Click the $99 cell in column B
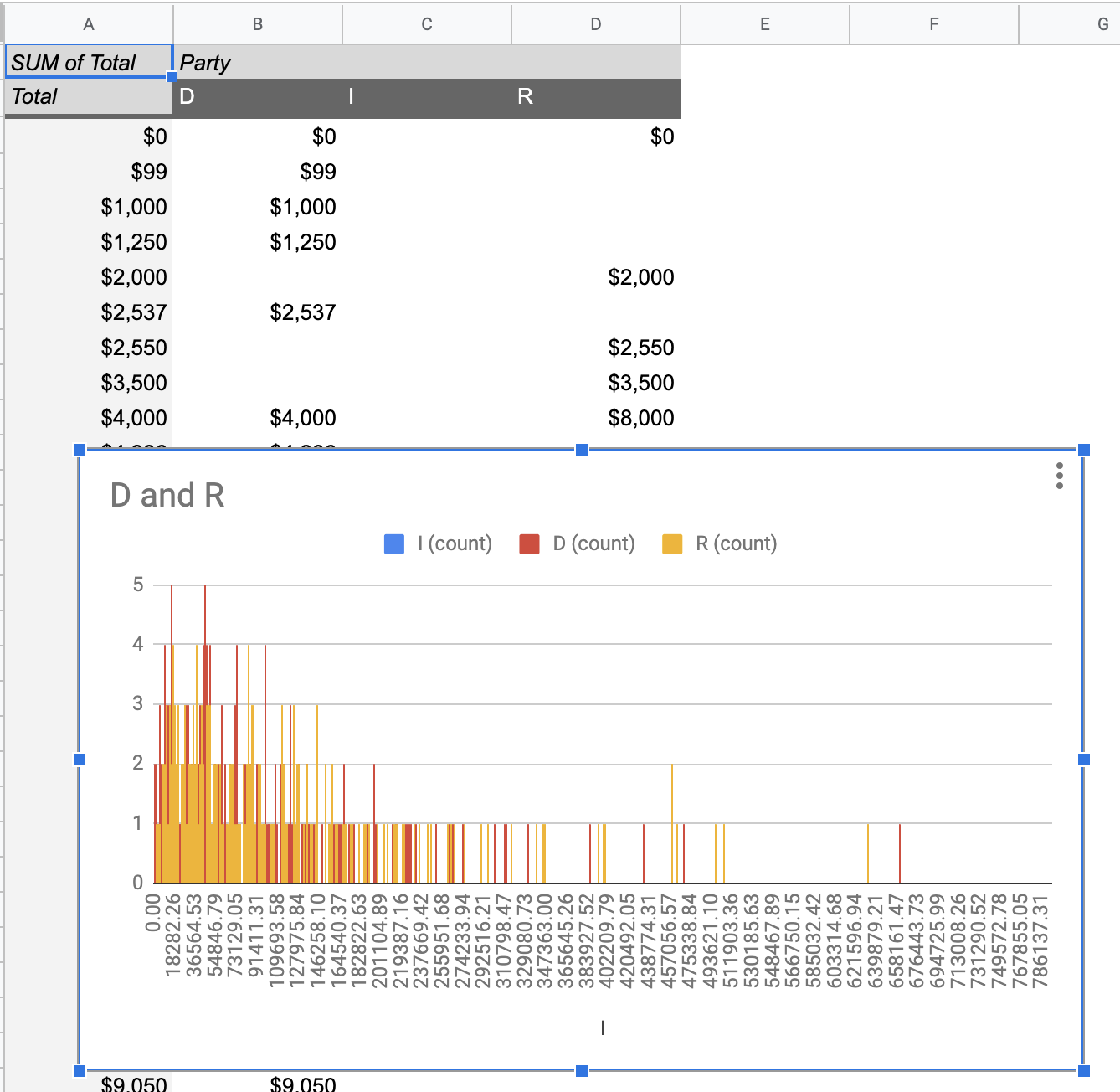The height and width of the screenshot is (1092, 1120). click(258, 172)
